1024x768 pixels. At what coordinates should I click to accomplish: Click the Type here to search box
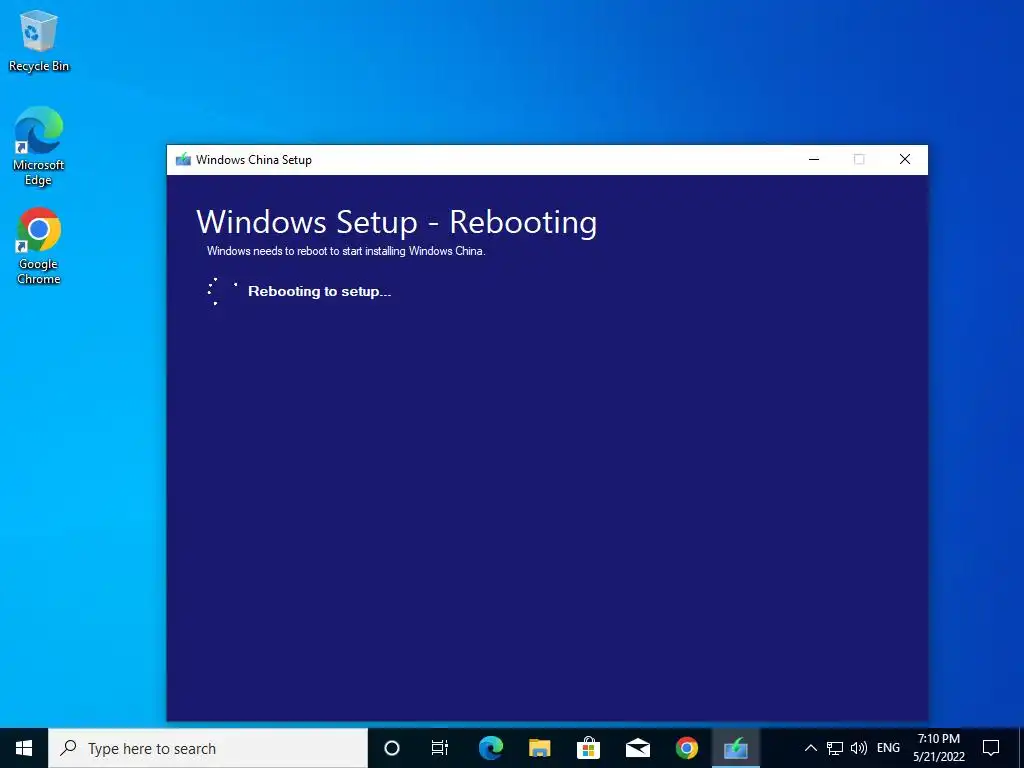tap(208, 748)
